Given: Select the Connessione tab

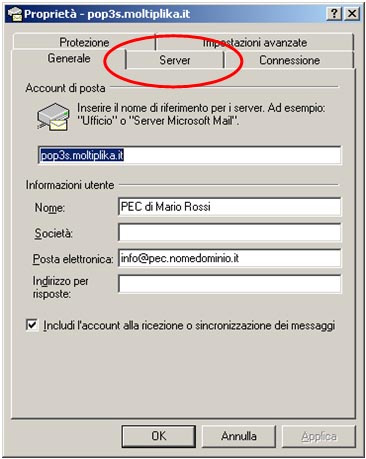Looking at the screenshot, I should click(289, 60).
